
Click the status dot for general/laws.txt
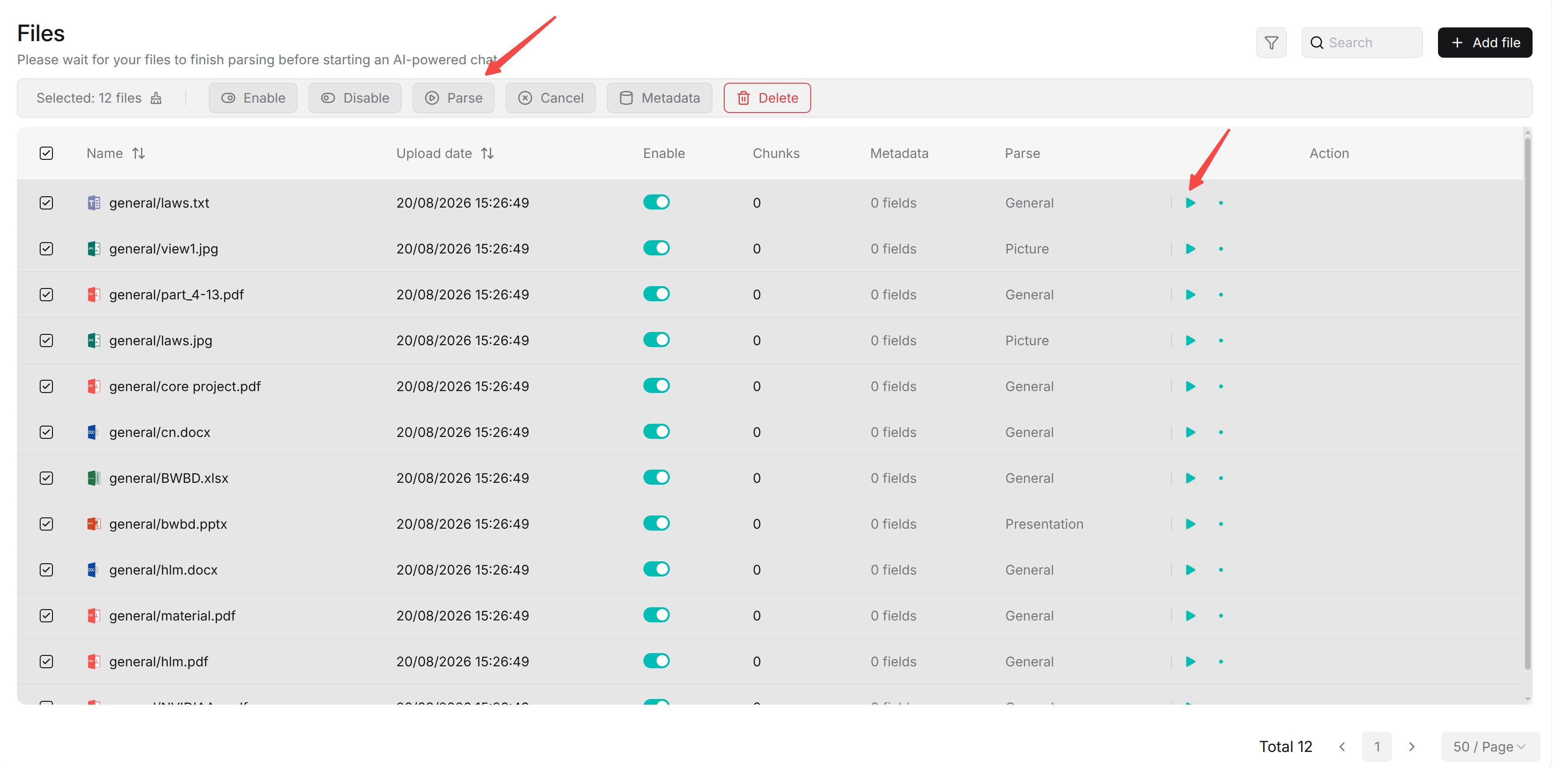(x=1221, y=203)
